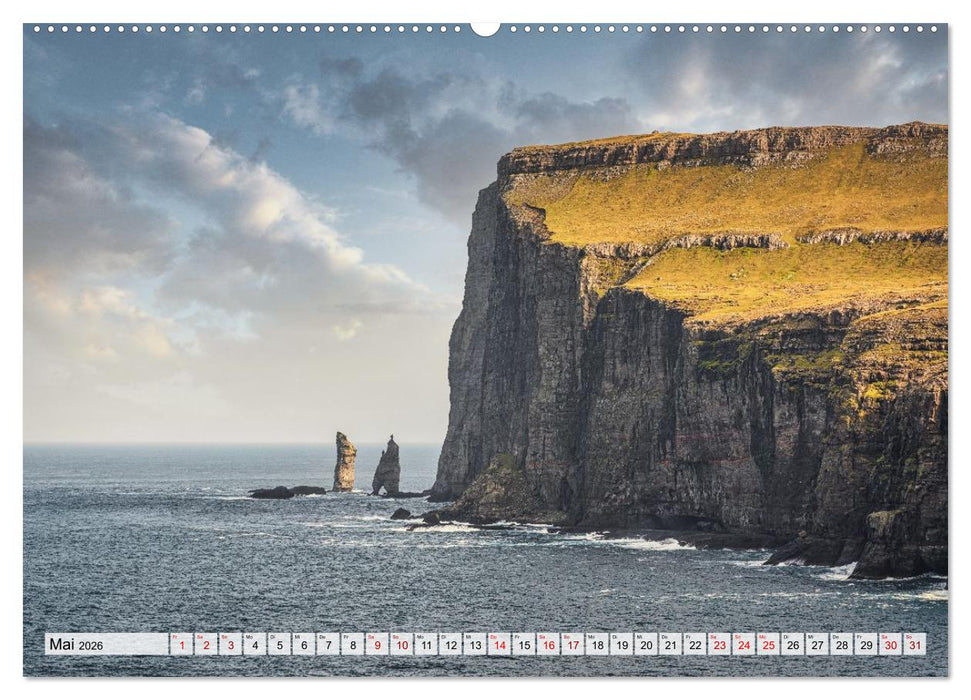The image size is (971, 700).
Task: Click the left sea stack rock
Action: coord(344,462)
